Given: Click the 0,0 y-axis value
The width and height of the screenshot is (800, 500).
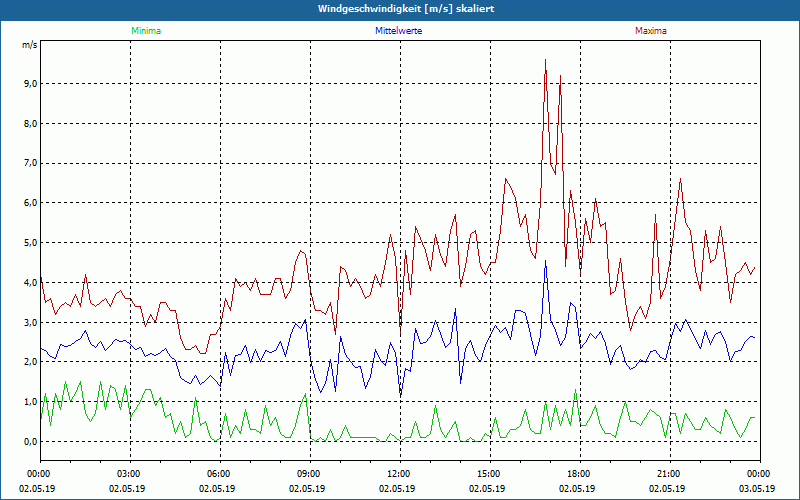Looking at the screenshot, I should point(31,441).
